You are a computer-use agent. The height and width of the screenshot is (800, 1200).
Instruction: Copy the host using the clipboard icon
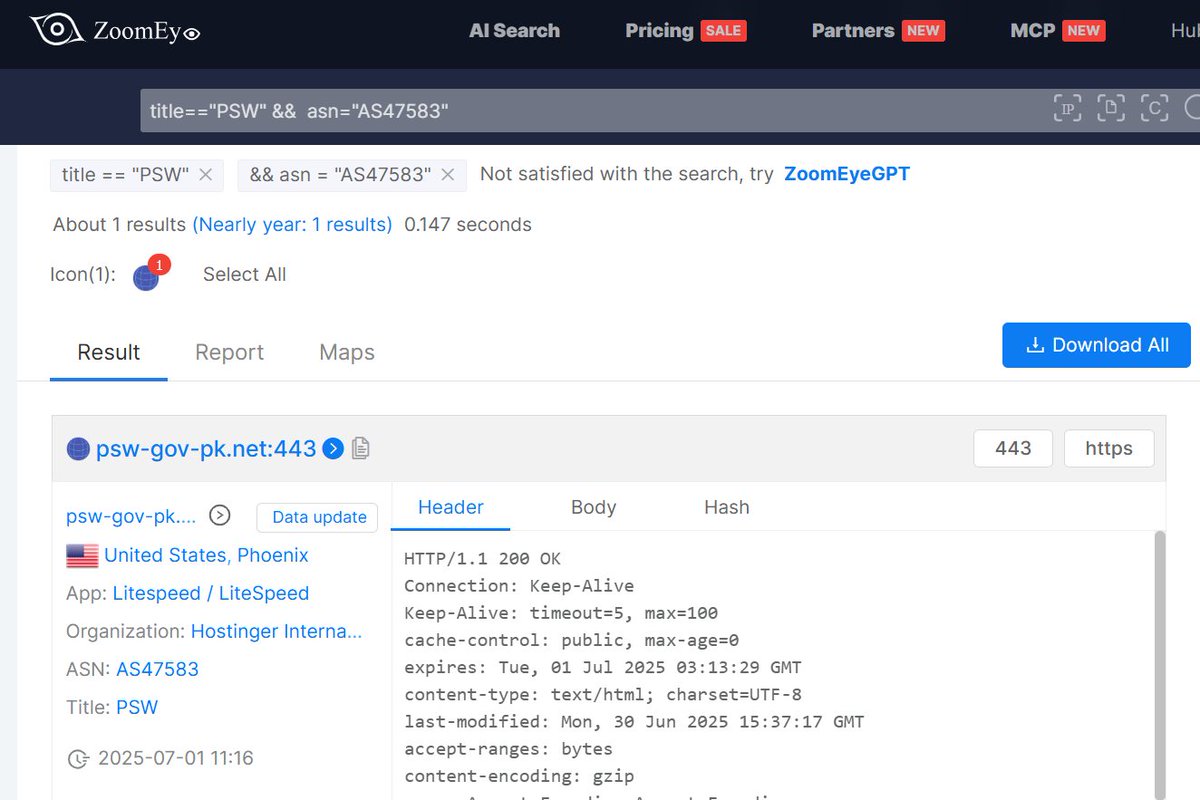361,449
